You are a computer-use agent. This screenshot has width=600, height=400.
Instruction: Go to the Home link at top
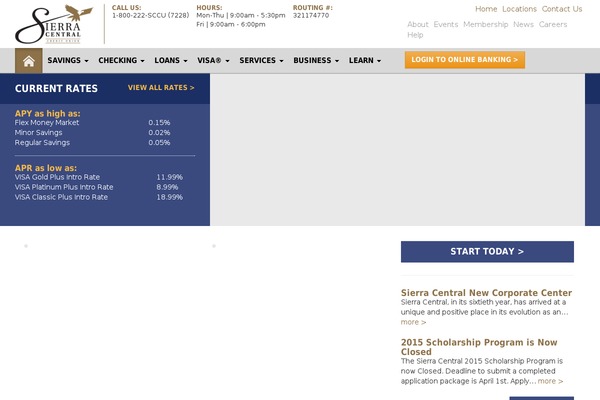pyautogui.click(x=486, y=9)
